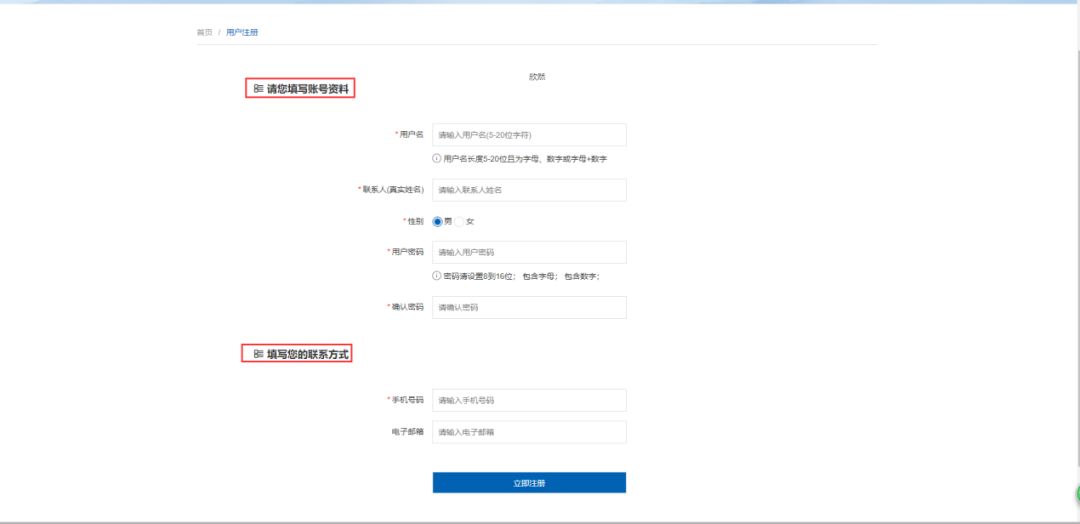Click the 联系人 real name input field
Viewport: 1080px width, 524px height.
529,190
